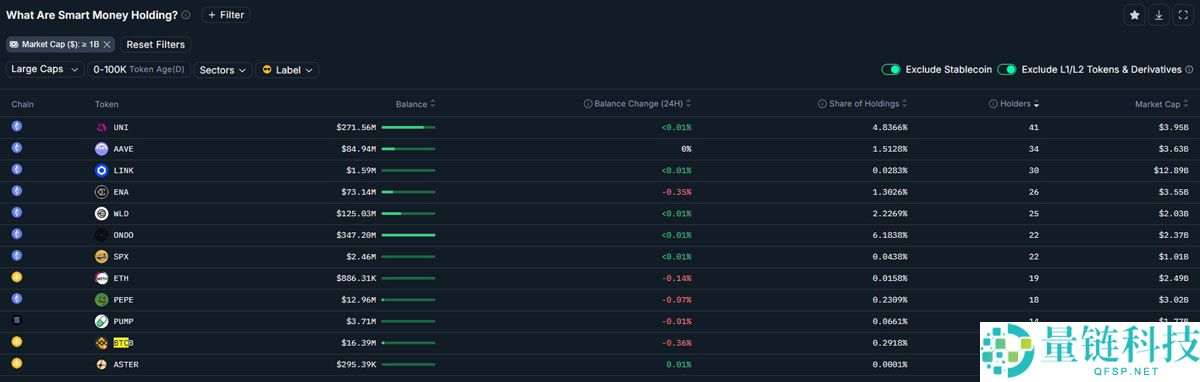Click the BTCB token logo

(x=101, y=342)
